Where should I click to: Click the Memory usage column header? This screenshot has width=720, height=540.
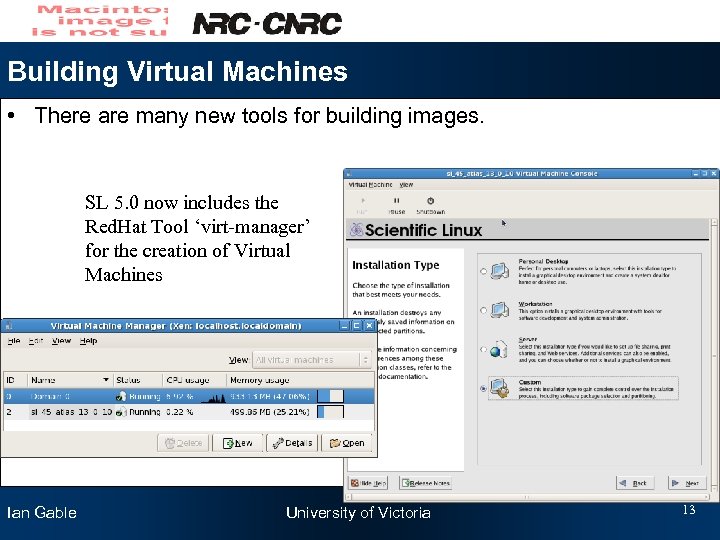[x=300, y=380]
